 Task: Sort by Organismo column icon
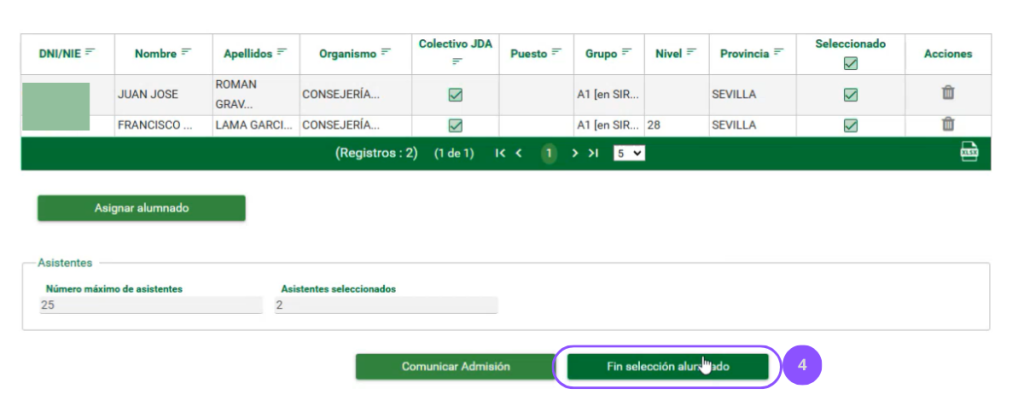click(386, 51)
